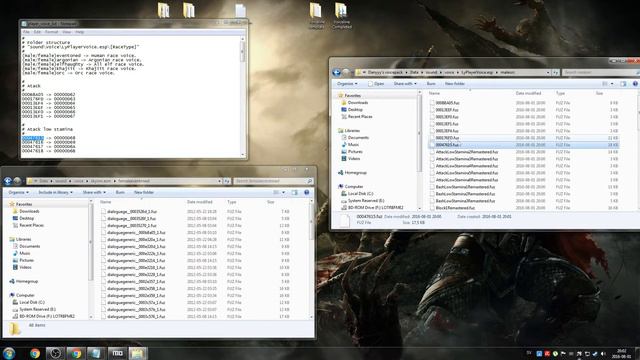Click Notepad's scroll down arrow

(x=243, y=155)
